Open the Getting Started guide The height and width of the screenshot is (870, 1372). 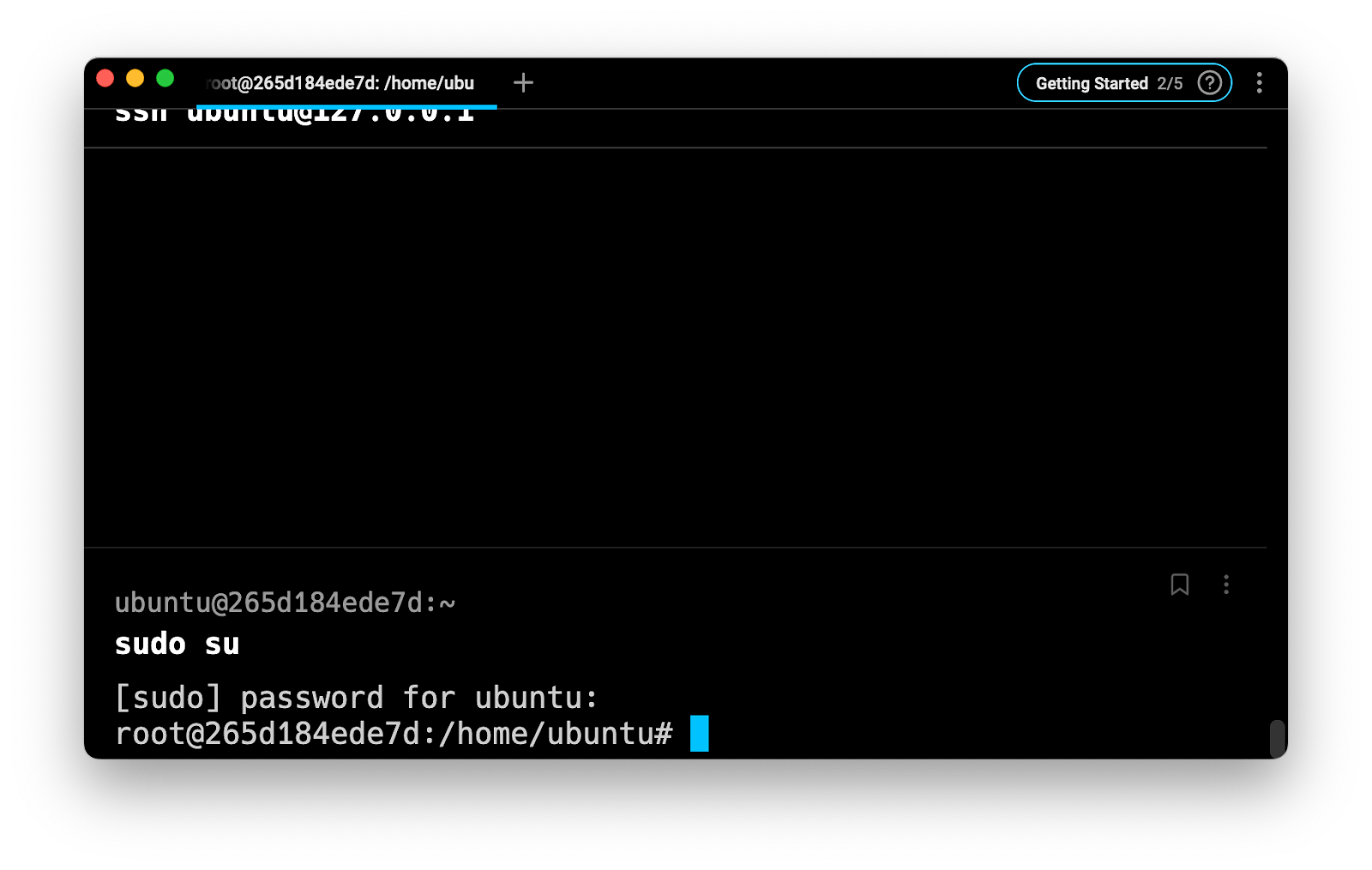click(x=1091, y=83)
